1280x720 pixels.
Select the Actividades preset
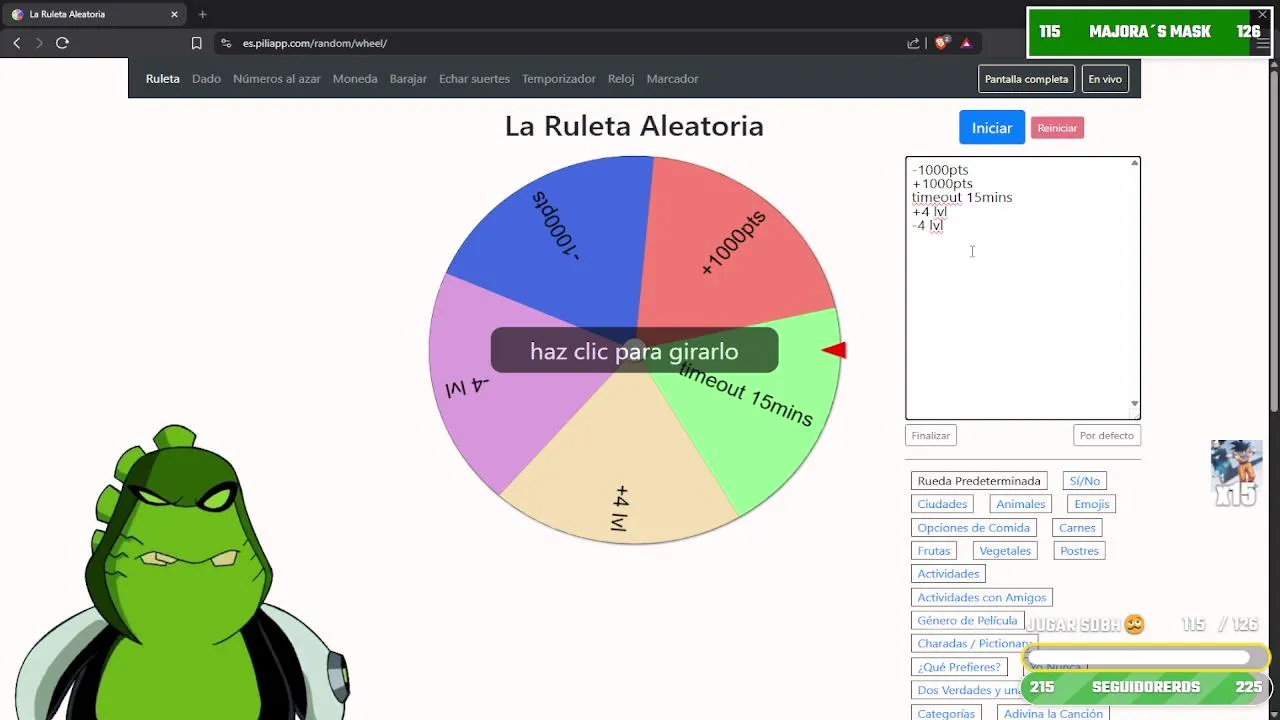point(948,574)
